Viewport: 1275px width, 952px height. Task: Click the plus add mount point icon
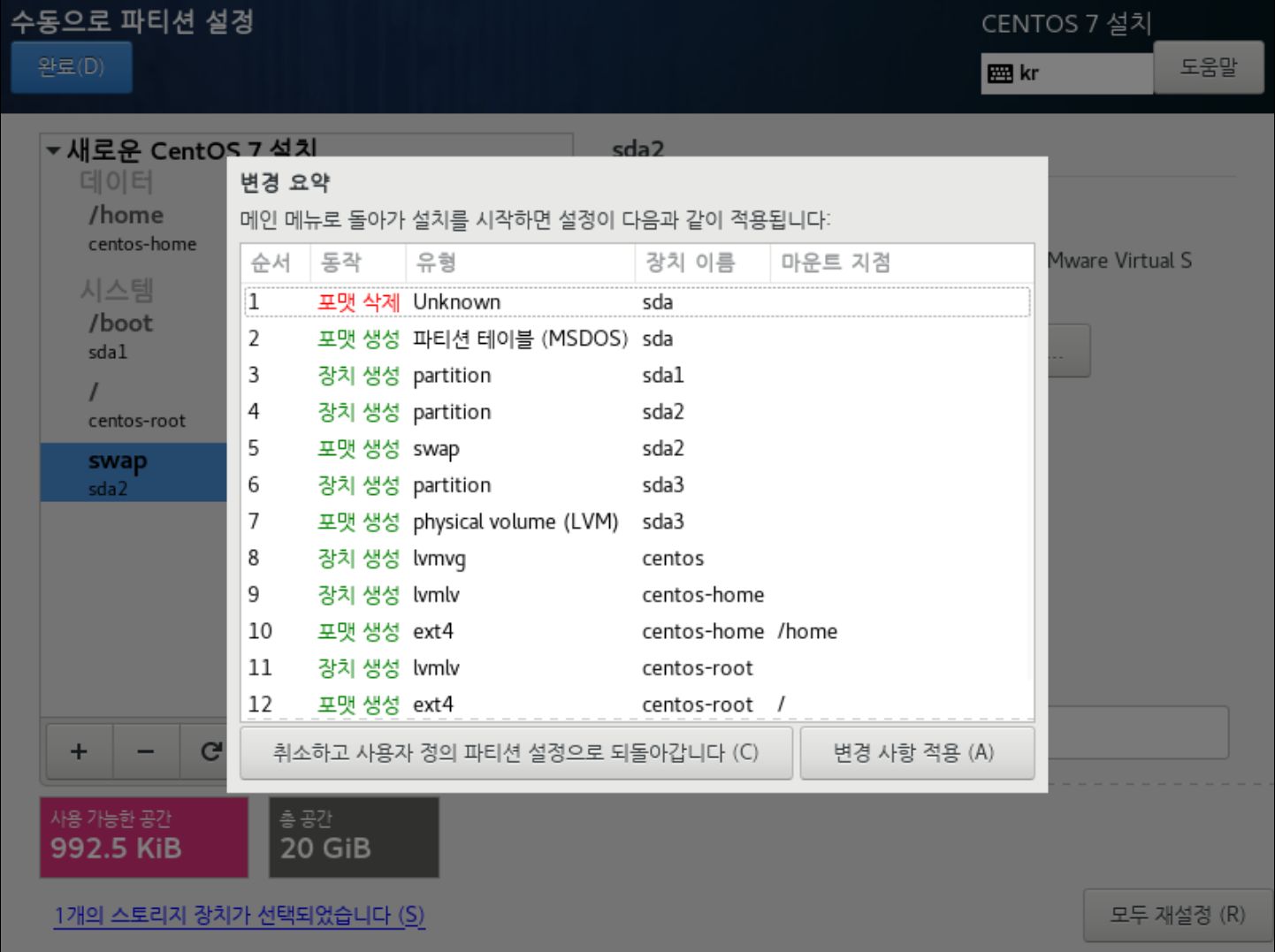point(79,751)
